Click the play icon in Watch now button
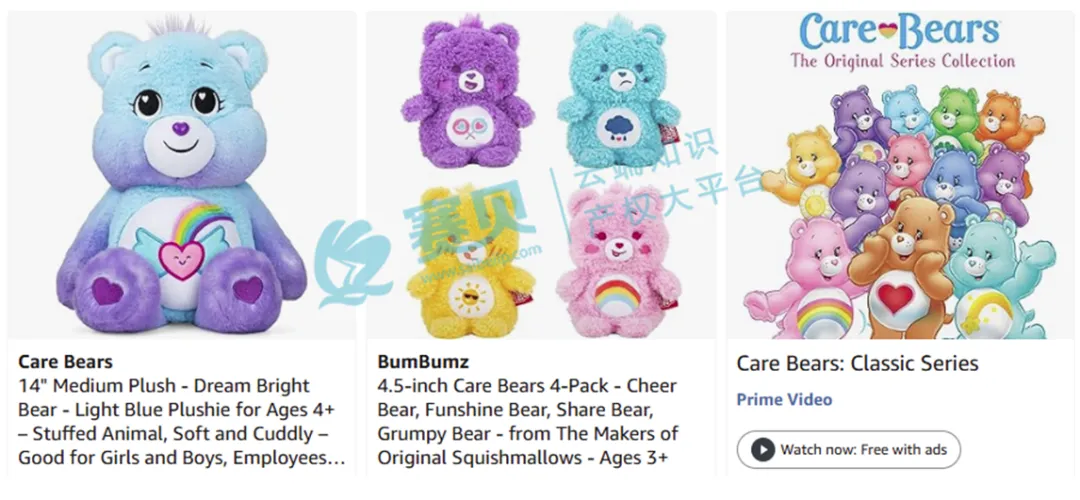1080x500 pixels. (x=762, y=450)
